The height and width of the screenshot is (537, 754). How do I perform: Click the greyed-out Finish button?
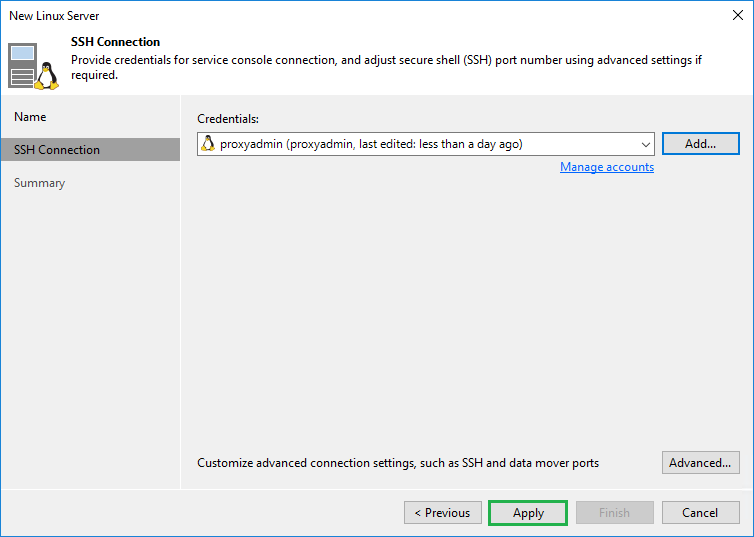pos(614,513)
